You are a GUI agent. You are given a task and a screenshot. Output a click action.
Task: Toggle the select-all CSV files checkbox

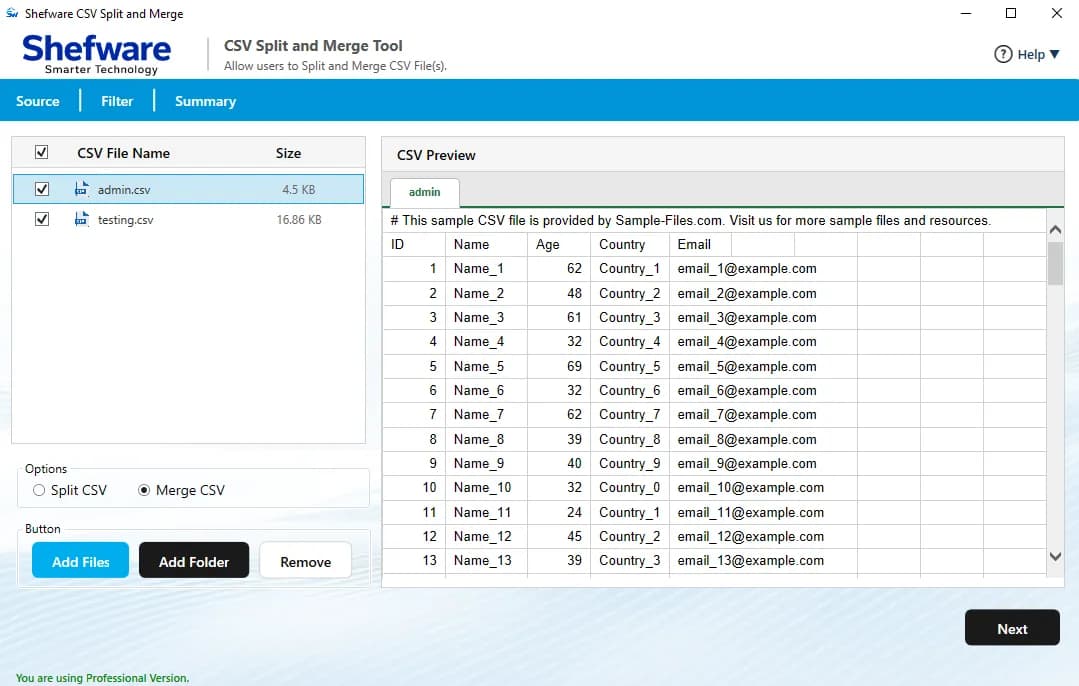[x=41, y=152]
